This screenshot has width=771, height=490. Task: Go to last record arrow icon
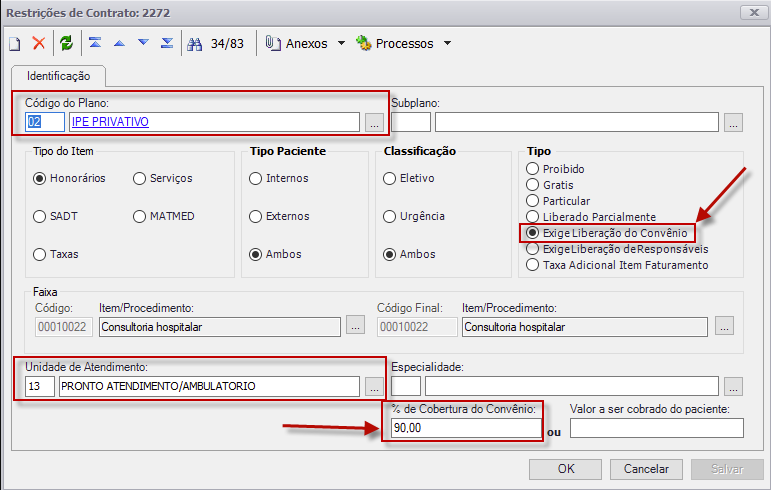point(167,43)
